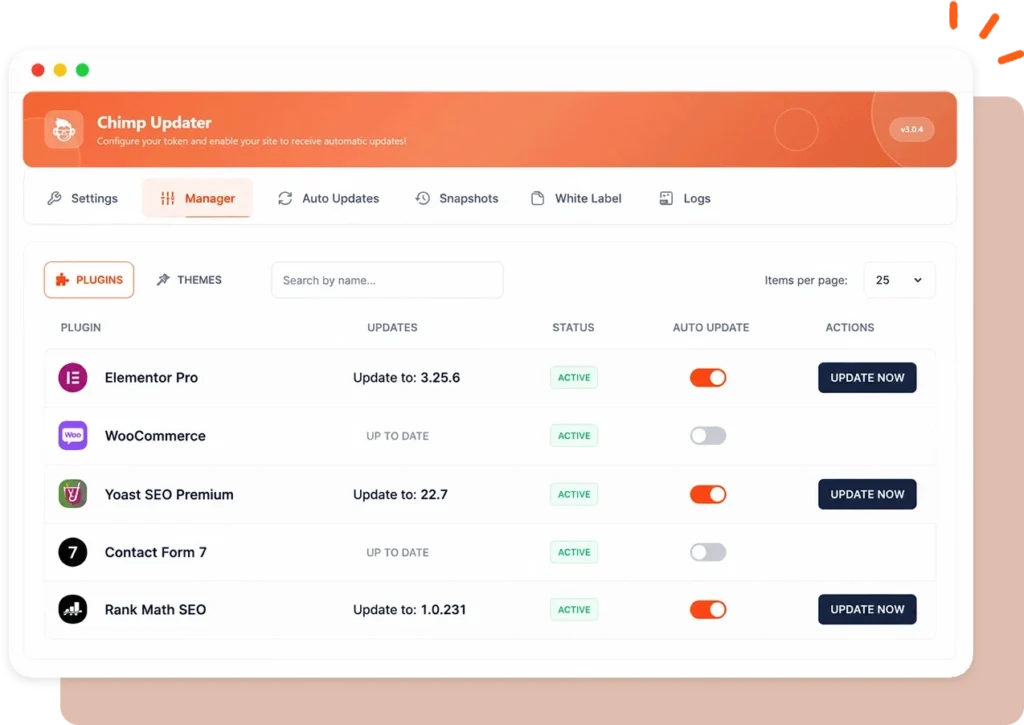
Task: Turn on Contact Form 7 auto update
Action: tap(708, 553)
